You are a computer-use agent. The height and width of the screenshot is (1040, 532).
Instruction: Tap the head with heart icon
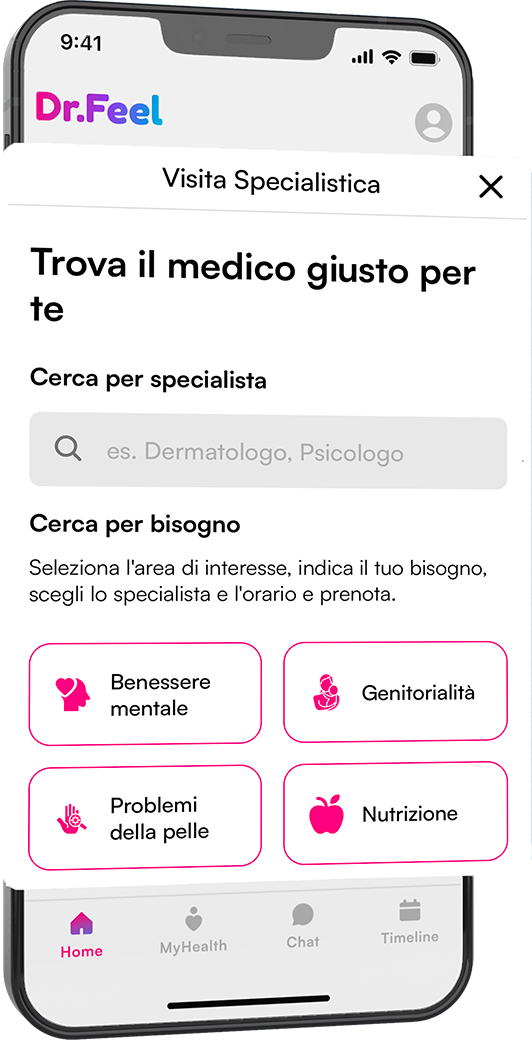pyautogui.click(x=72, y=694)
